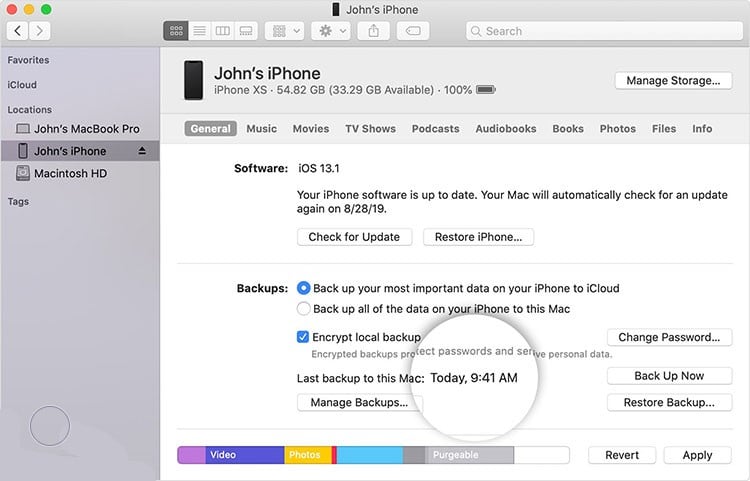Click the Tags sidebar heading
The width and height of the screenshot is (750, 481).
tap(18, 201)
